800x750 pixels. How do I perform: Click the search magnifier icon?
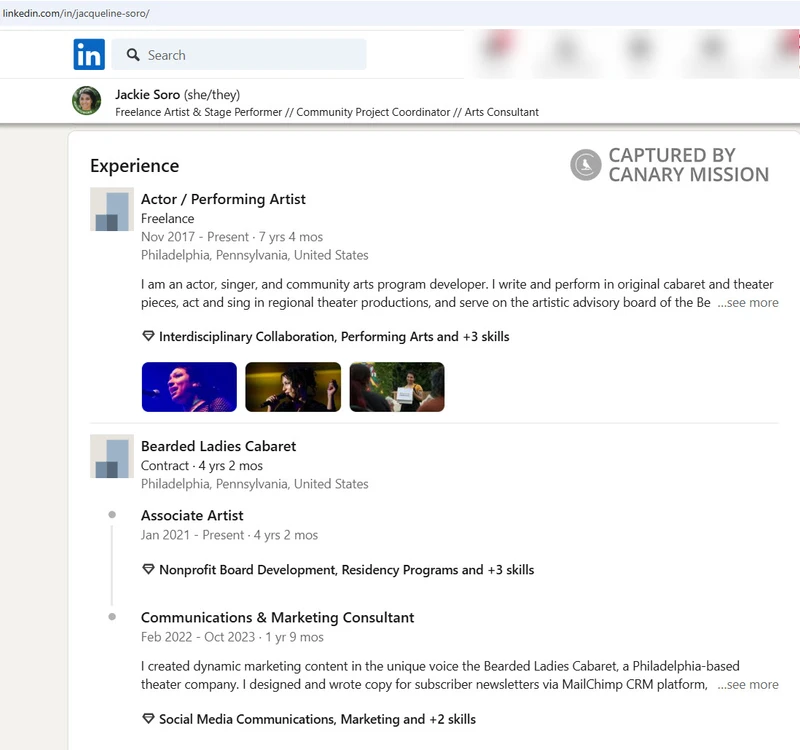point(134,54)
